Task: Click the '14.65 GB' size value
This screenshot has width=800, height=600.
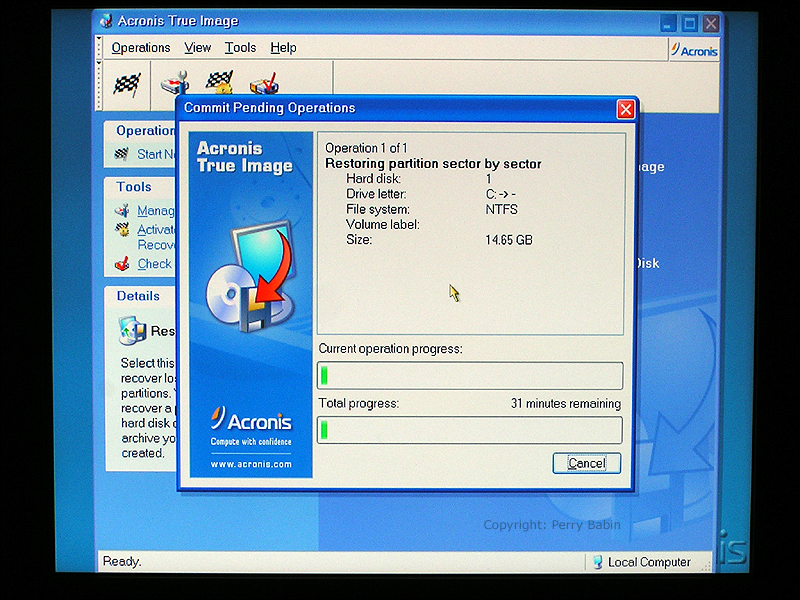Action: [509, 240]
